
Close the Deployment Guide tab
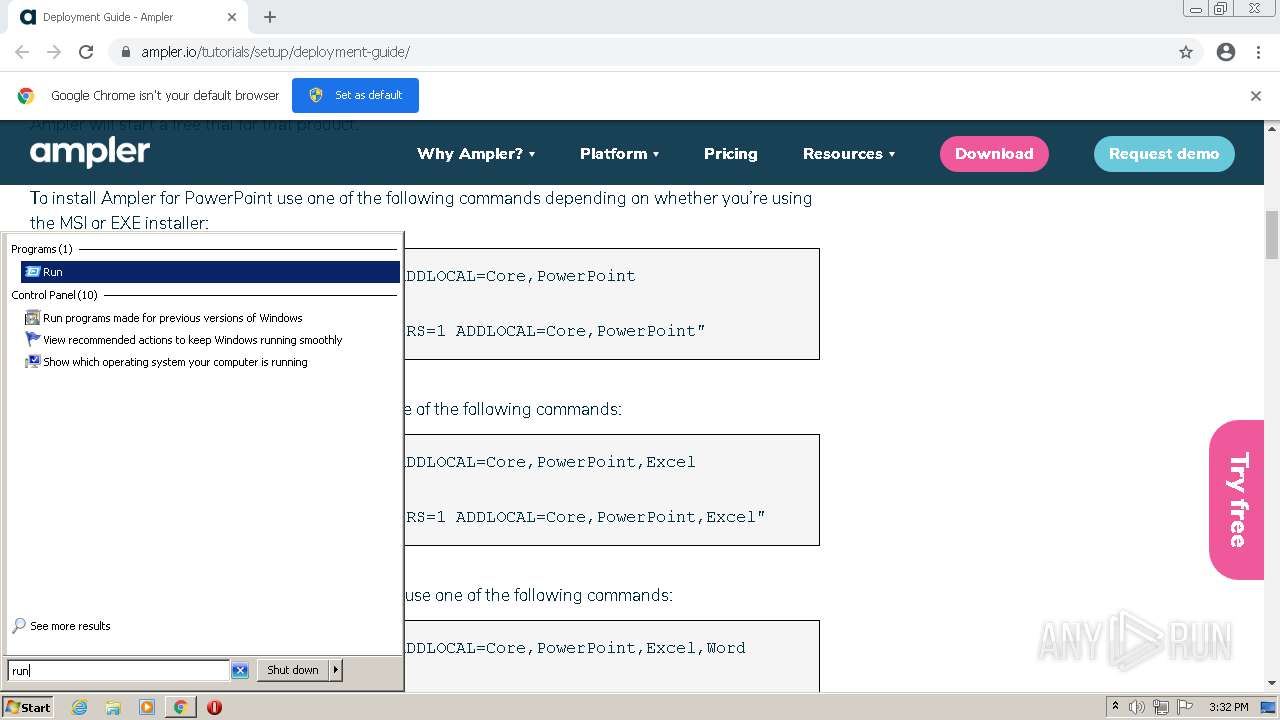(x=231, y=17)
